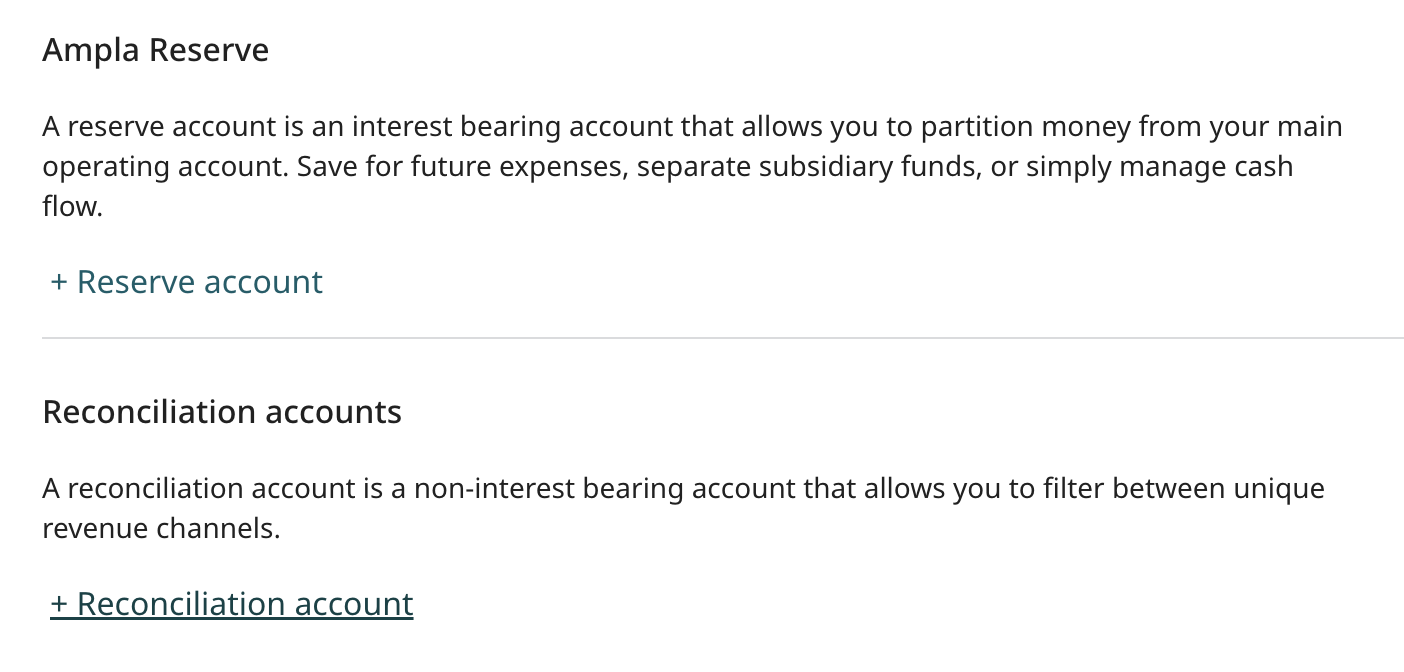The image size is (1404, 672).
Task: Select the Ampla Reserve heading
Action: click(x=156, y=50)
